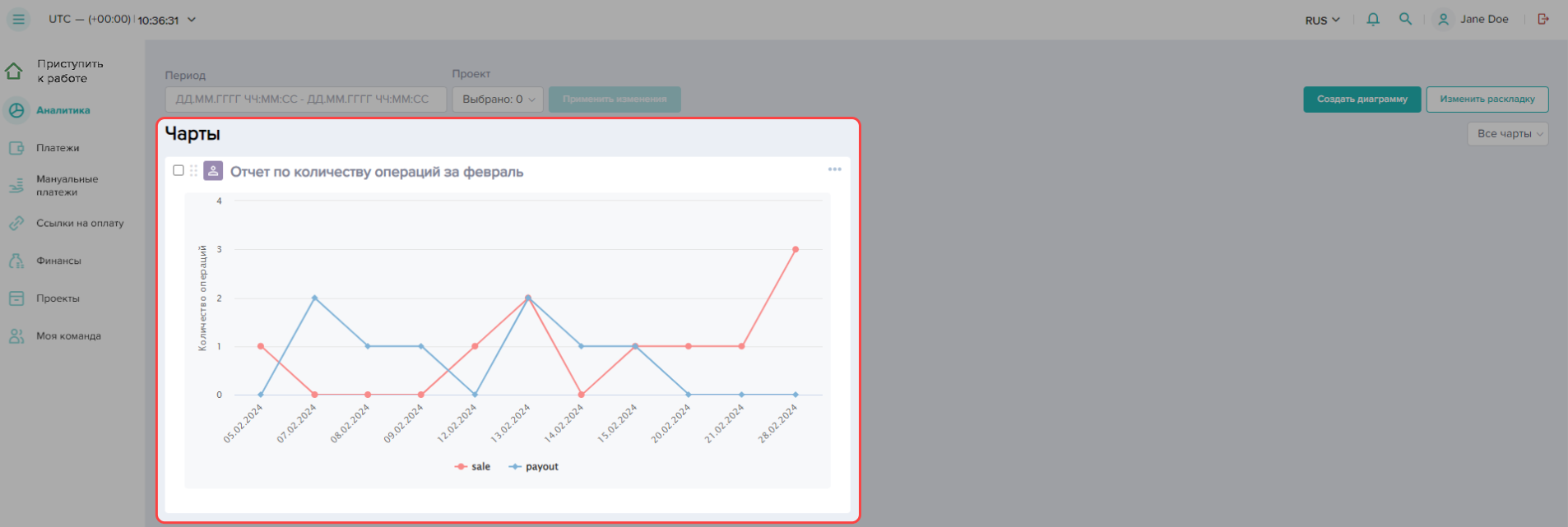
Task: Toggle the sale series in legend
Action: tap(473, 466)
